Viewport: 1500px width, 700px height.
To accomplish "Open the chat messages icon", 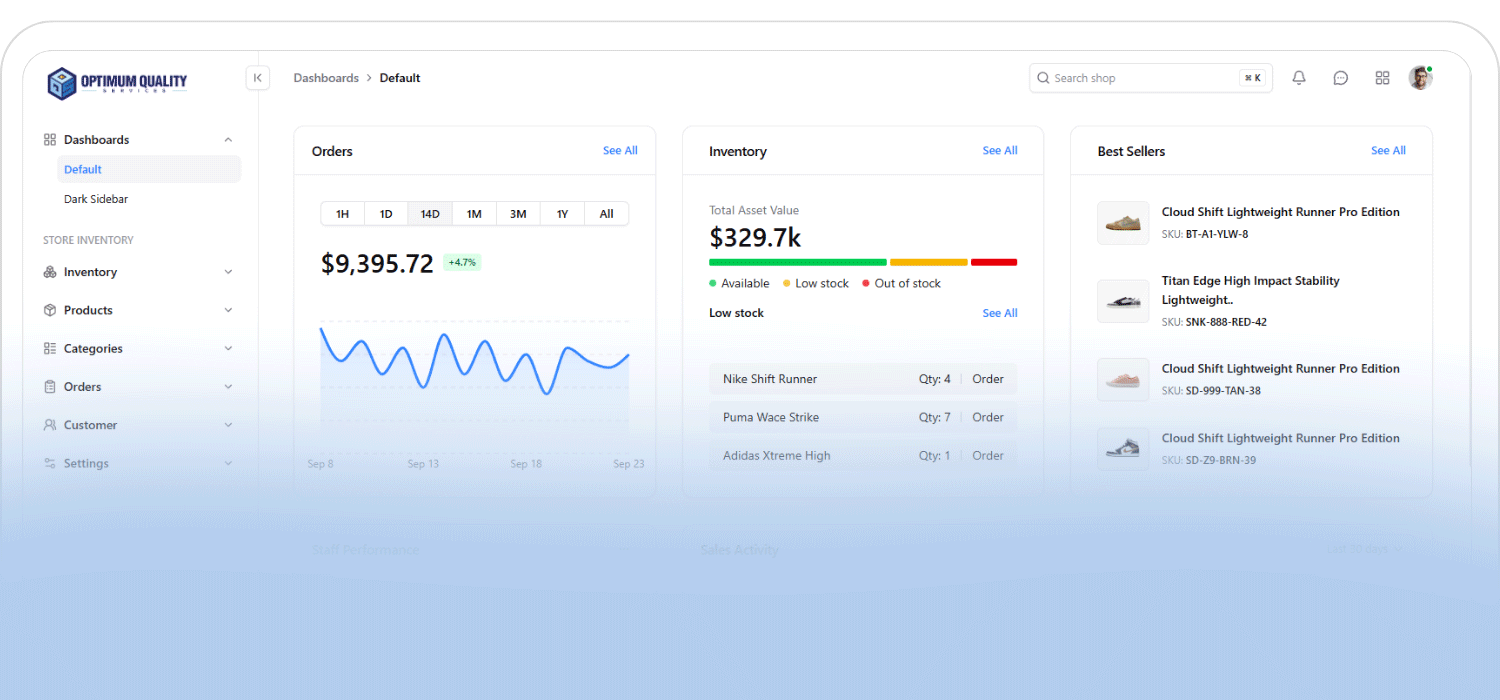I will tap(1341, 78).
